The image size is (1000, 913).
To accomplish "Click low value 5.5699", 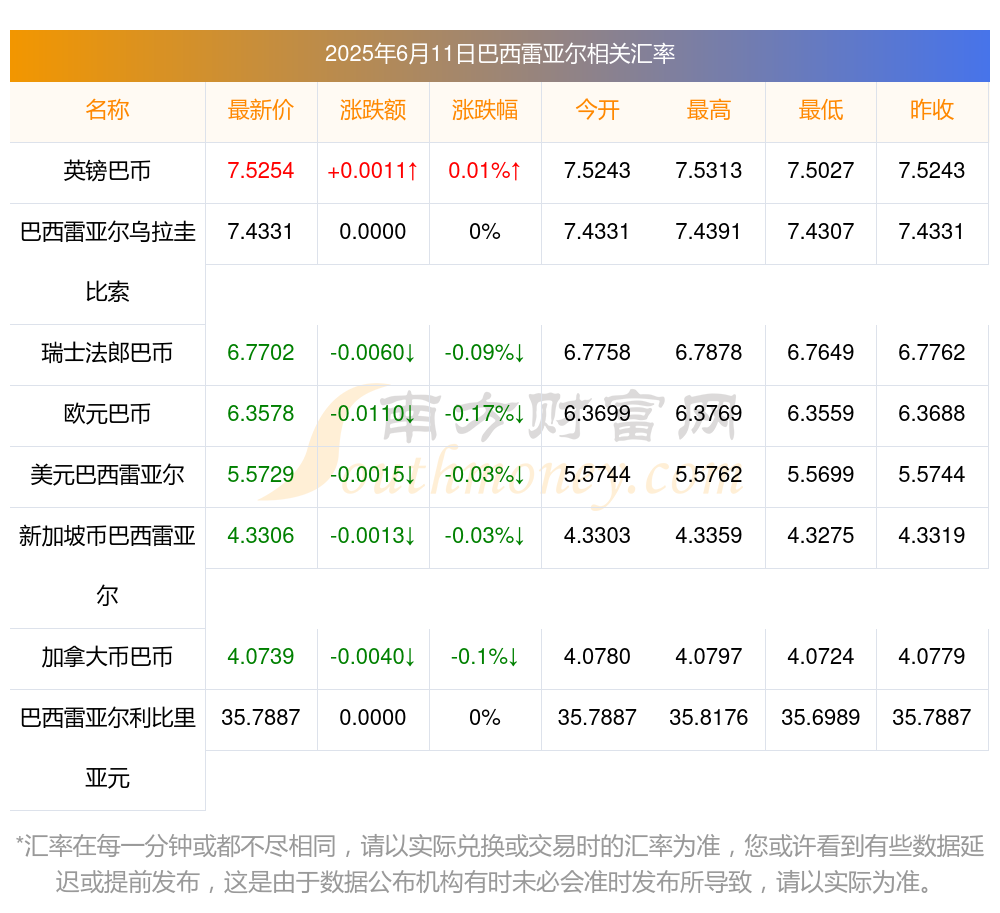I will [x=821, y=475].
